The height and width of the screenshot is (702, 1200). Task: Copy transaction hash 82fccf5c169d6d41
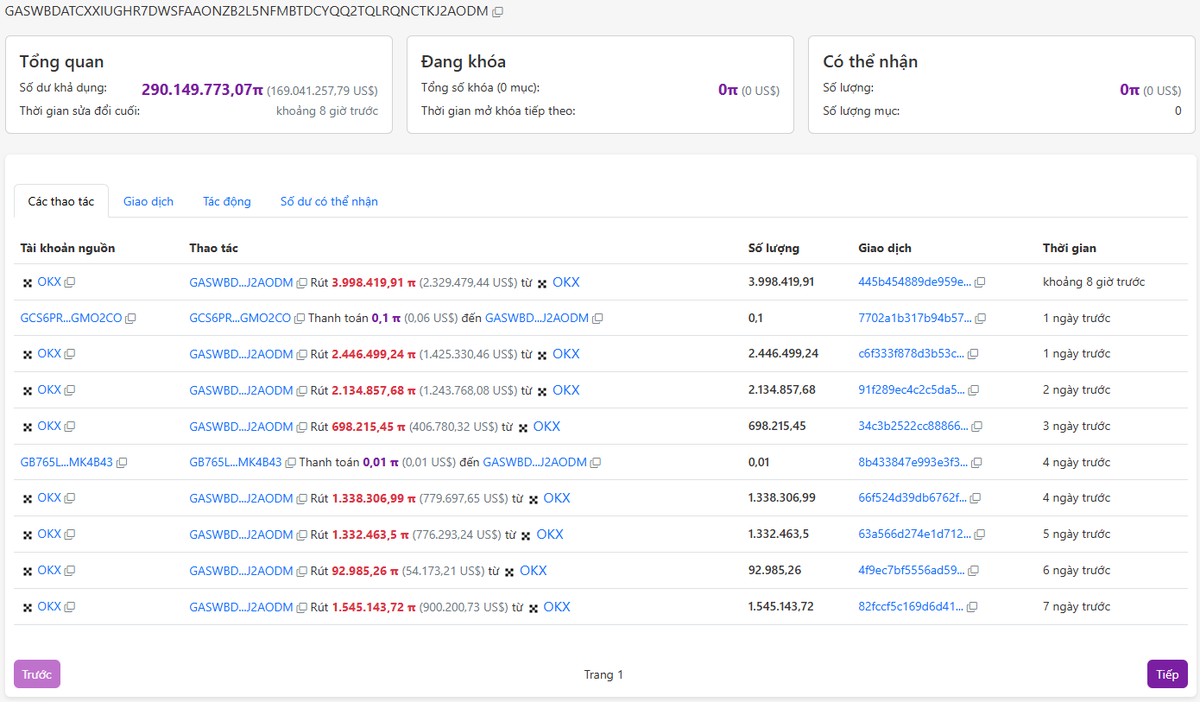(x=973, y=607)
